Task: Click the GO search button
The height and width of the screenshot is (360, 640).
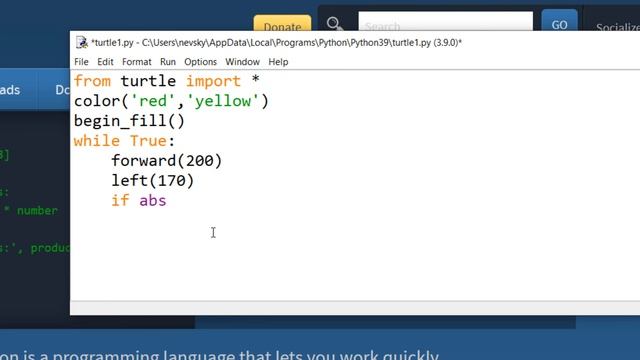Action: tap(559, 21)
